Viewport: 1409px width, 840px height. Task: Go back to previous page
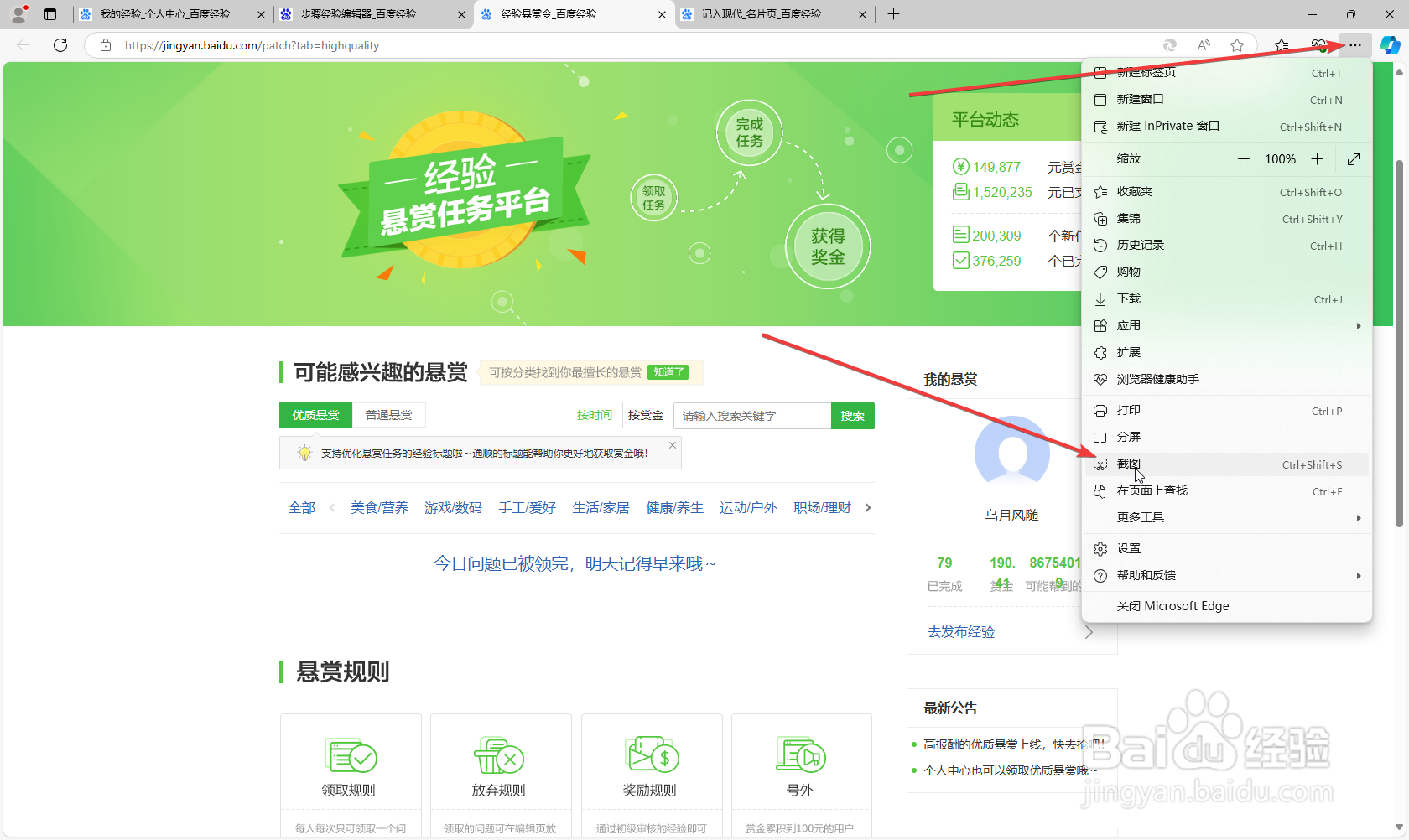click(23, 45)
